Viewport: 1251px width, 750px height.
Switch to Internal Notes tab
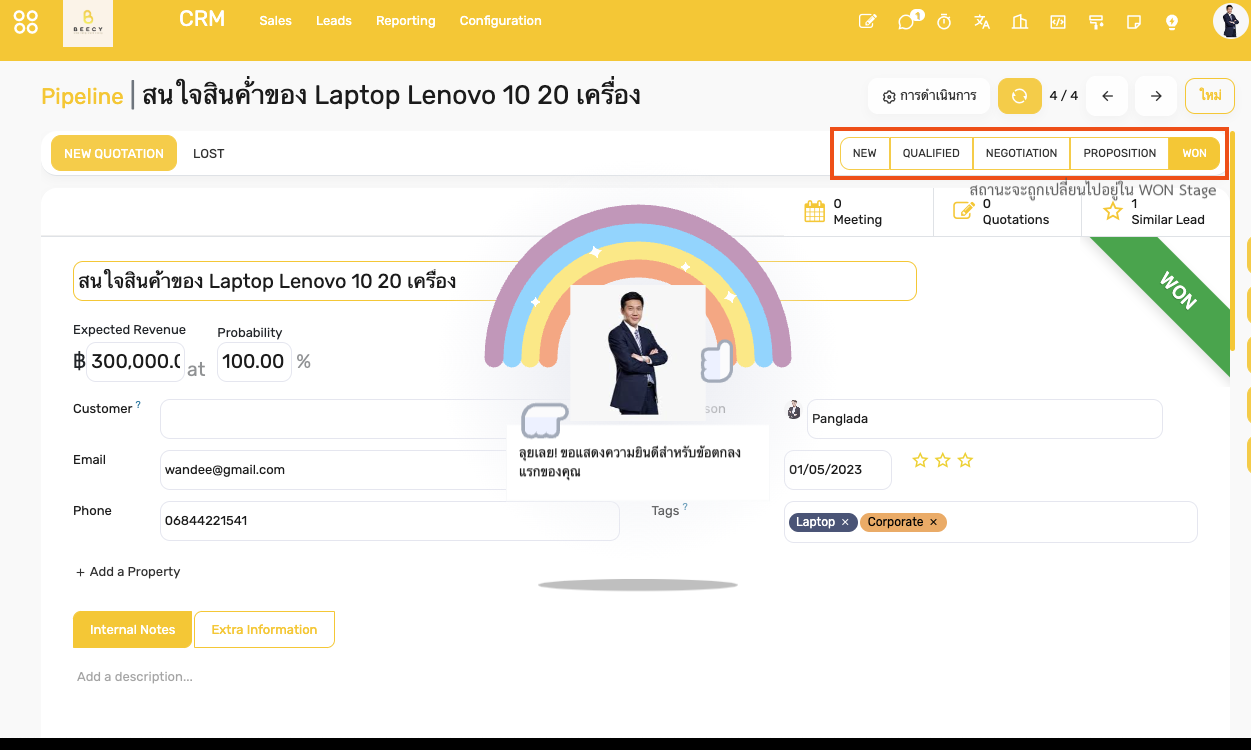[x=133, y=630]
